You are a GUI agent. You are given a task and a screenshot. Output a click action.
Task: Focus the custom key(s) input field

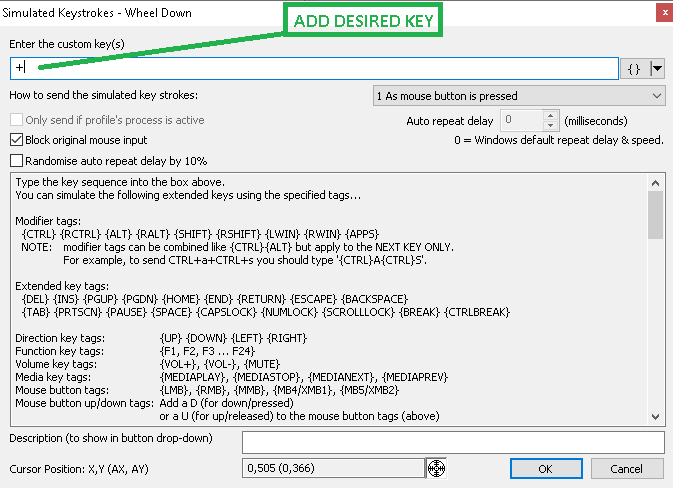click(314, 68)
